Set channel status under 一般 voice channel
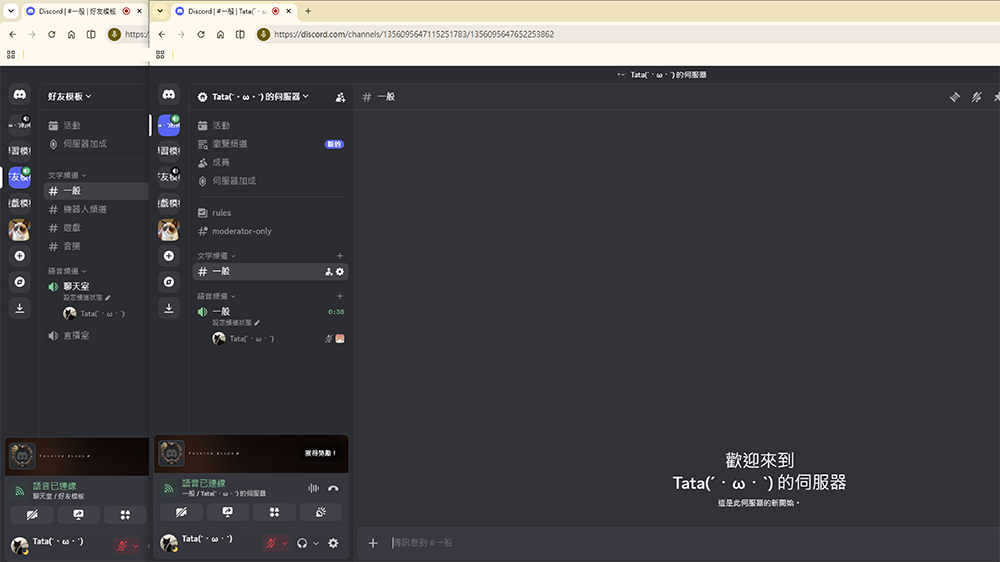This screenshot has height=562, width=1000. coord(236,323)
